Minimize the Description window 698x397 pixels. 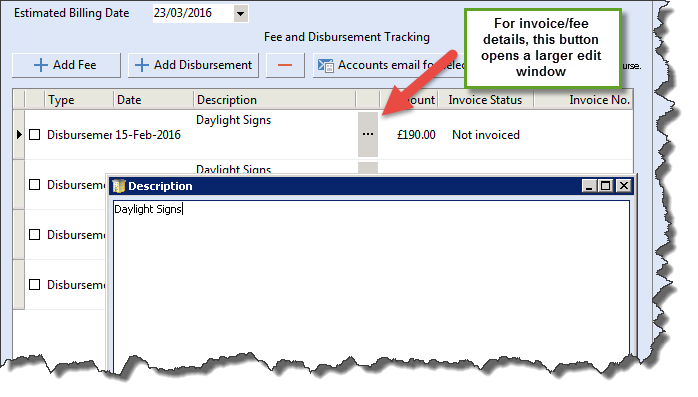tap(589, 186)
